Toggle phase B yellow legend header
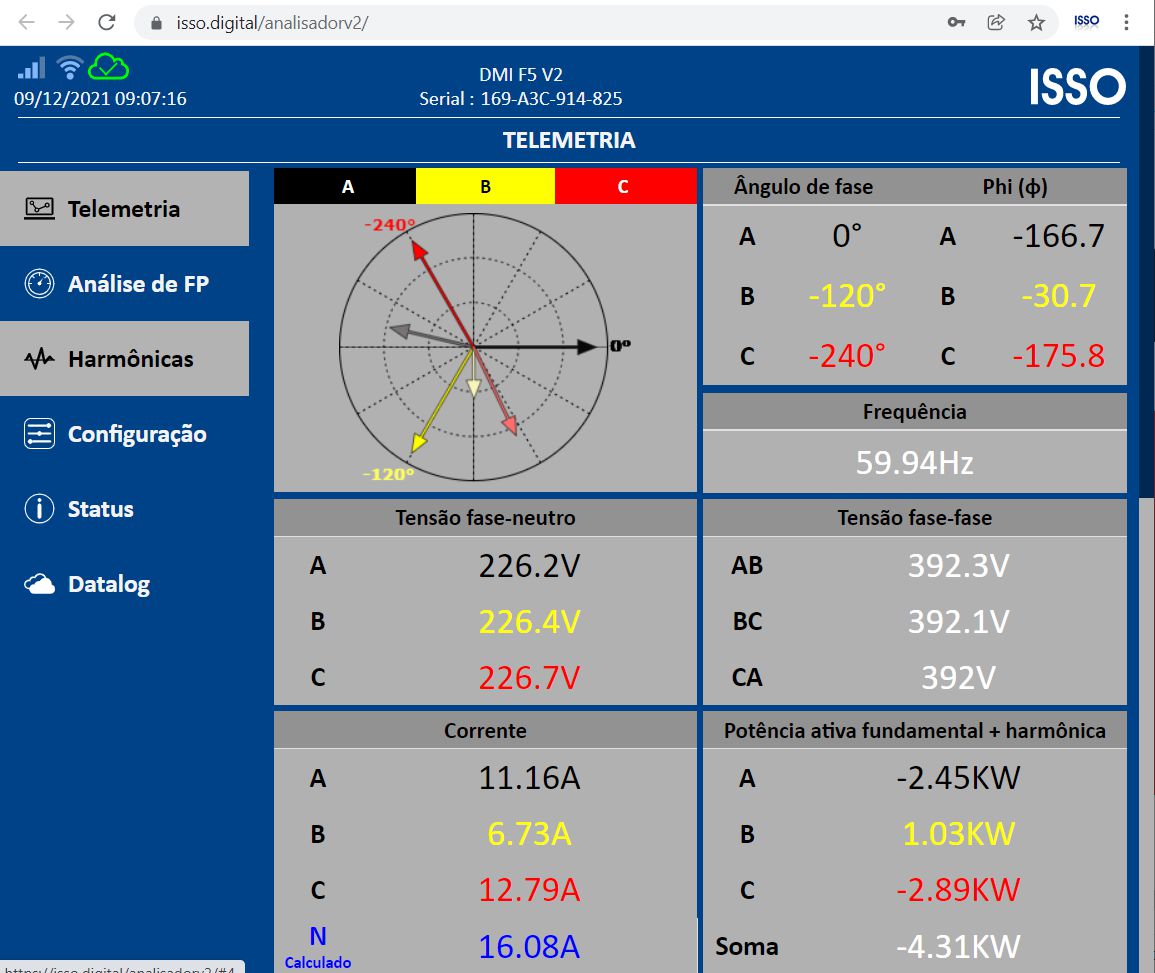The height and width of the screenshot is (973, 1155). pyautogui.click(x=485, y=186)
